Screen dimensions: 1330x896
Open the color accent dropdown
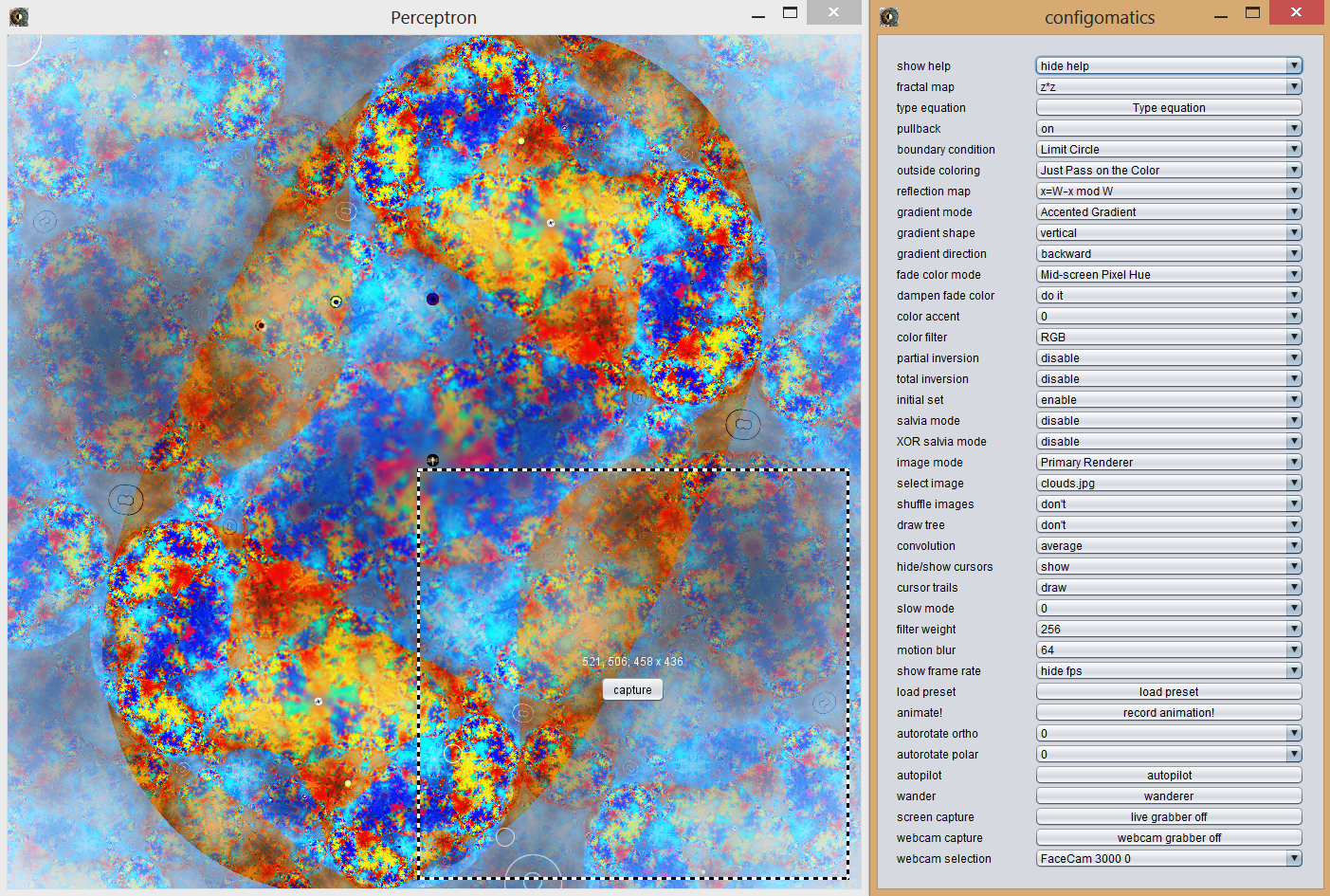(x=1169, y=317)
